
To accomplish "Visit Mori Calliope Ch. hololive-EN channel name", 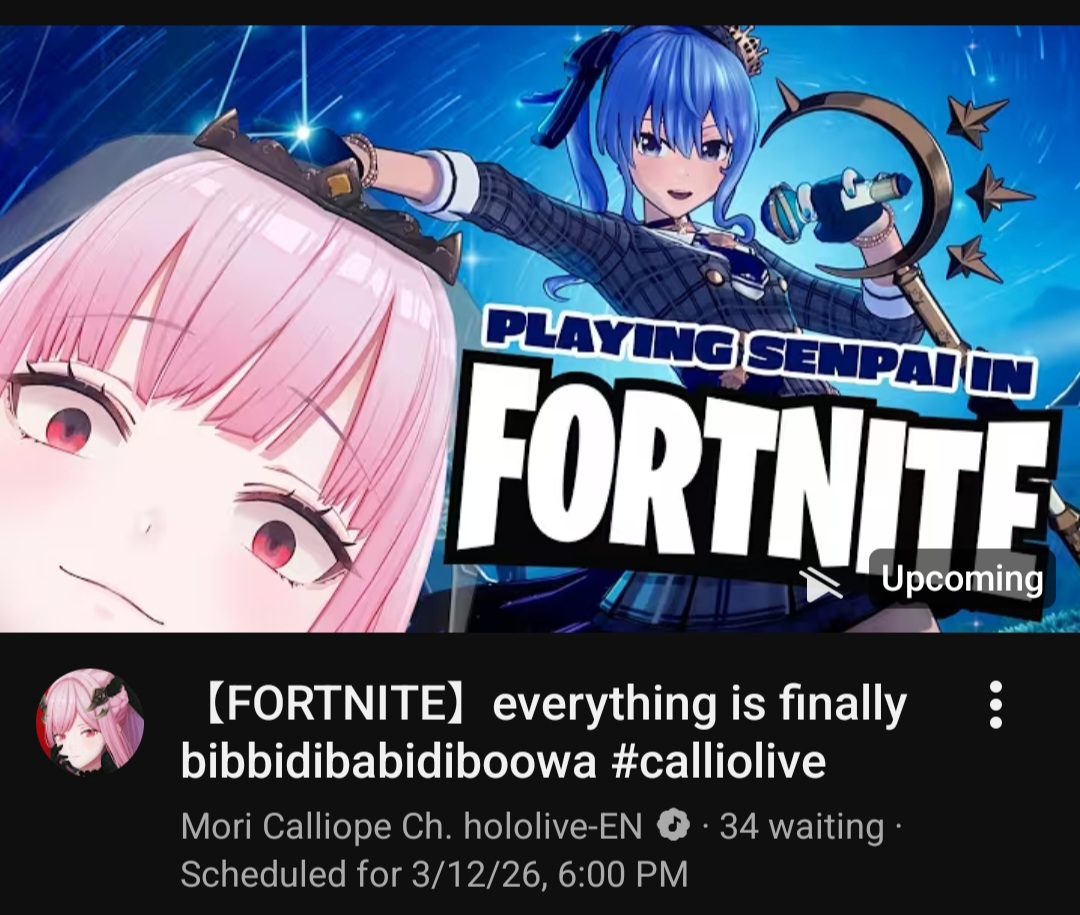I will pos(411,825).
